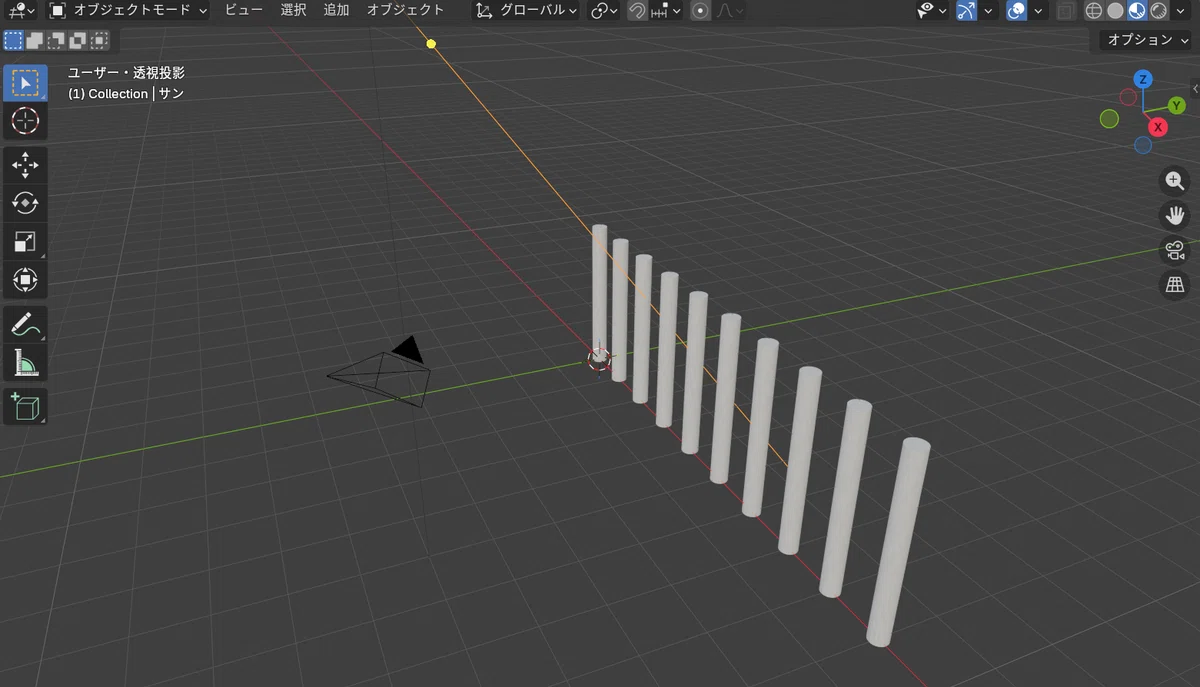Click the negative Z axis gizmo circle
This screenshot has height=687, width=1200.
pyautogui.click(x=1143, y=145)
